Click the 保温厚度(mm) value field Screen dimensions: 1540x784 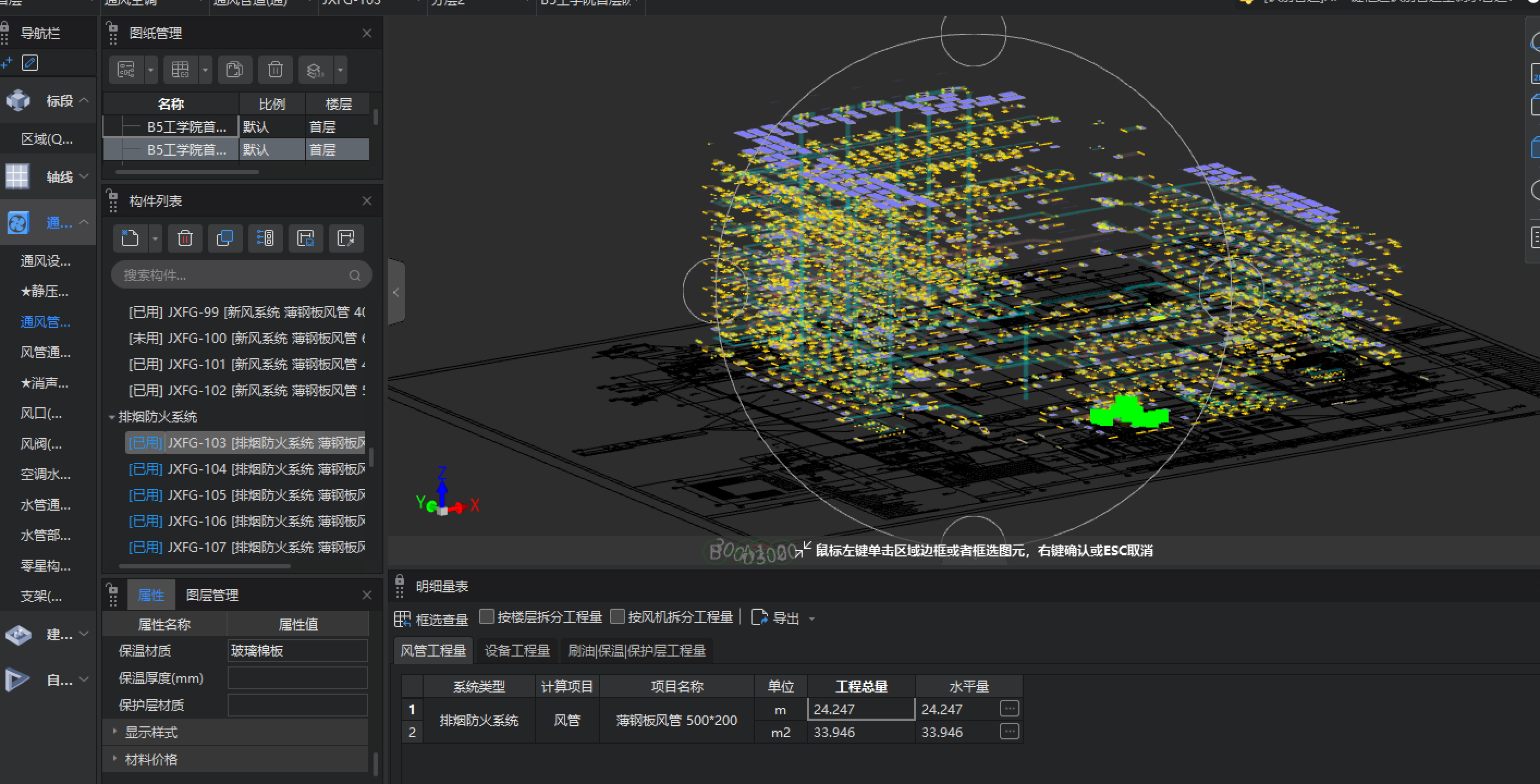point(297,678)
